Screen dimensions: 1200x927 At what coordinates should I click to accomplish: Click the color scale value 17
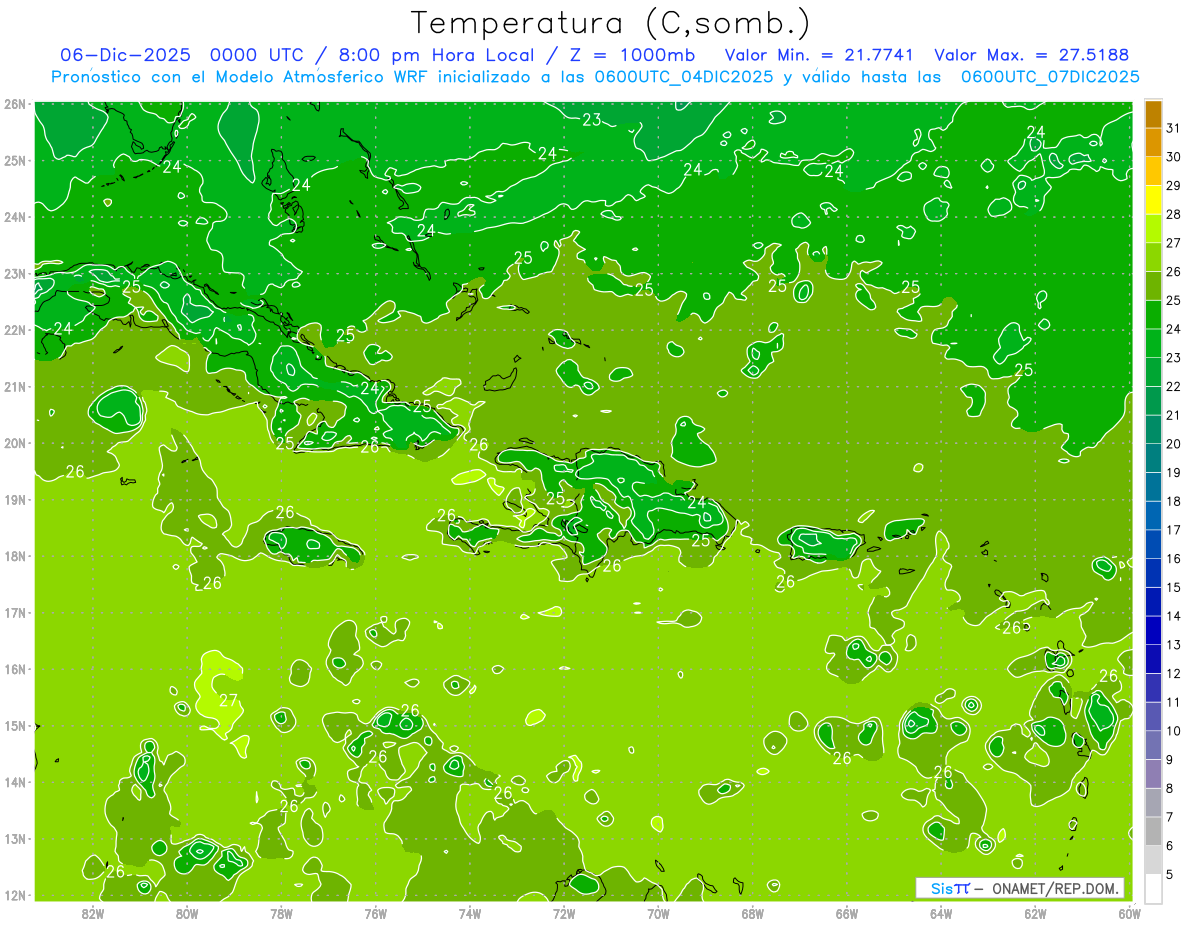pyautogui.click(x=1174, y=530)
